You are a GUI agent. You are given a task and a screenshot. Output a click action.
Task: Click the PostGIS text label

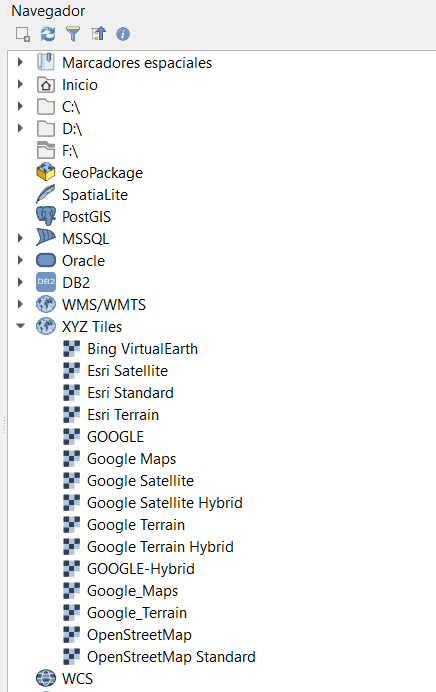[x=86, y=217]
